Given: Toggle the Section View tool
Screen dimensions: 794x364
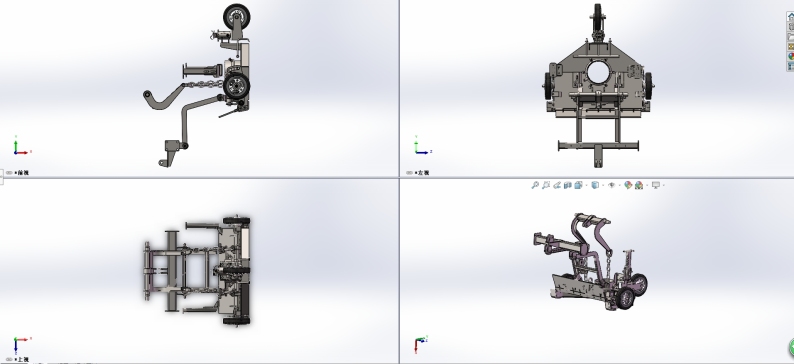Looking at the screenshot, I should tap(568, 185).
